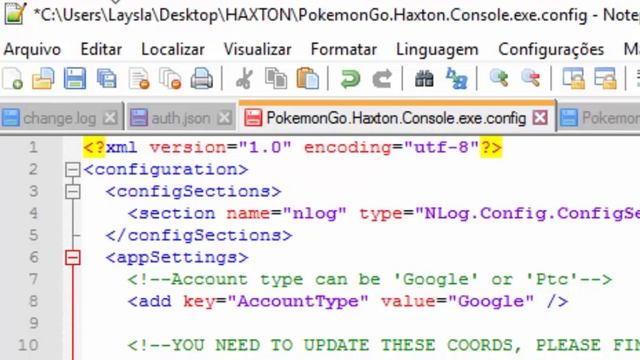The image size is (640, 360).
Task: Click the <appSettings> tag text
Action: [177, 258]
